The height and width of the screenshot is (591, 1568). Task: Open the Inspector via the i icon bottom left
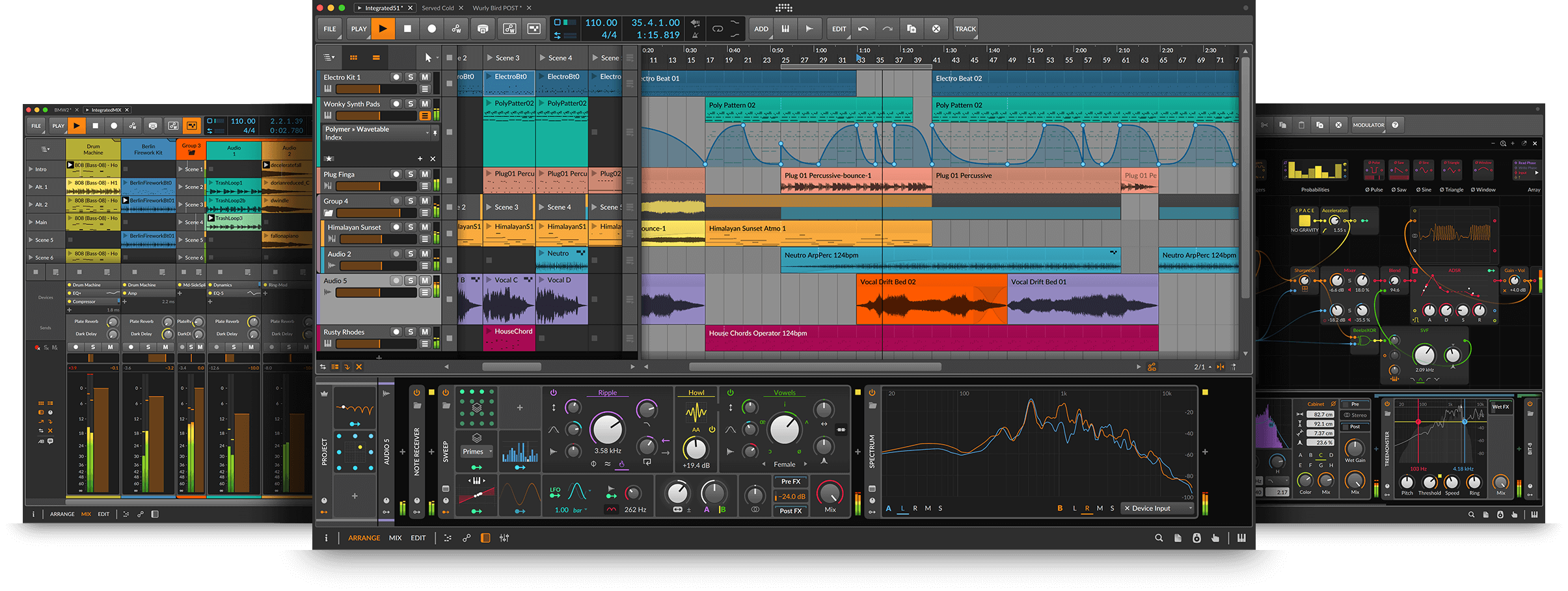[326, 538]
